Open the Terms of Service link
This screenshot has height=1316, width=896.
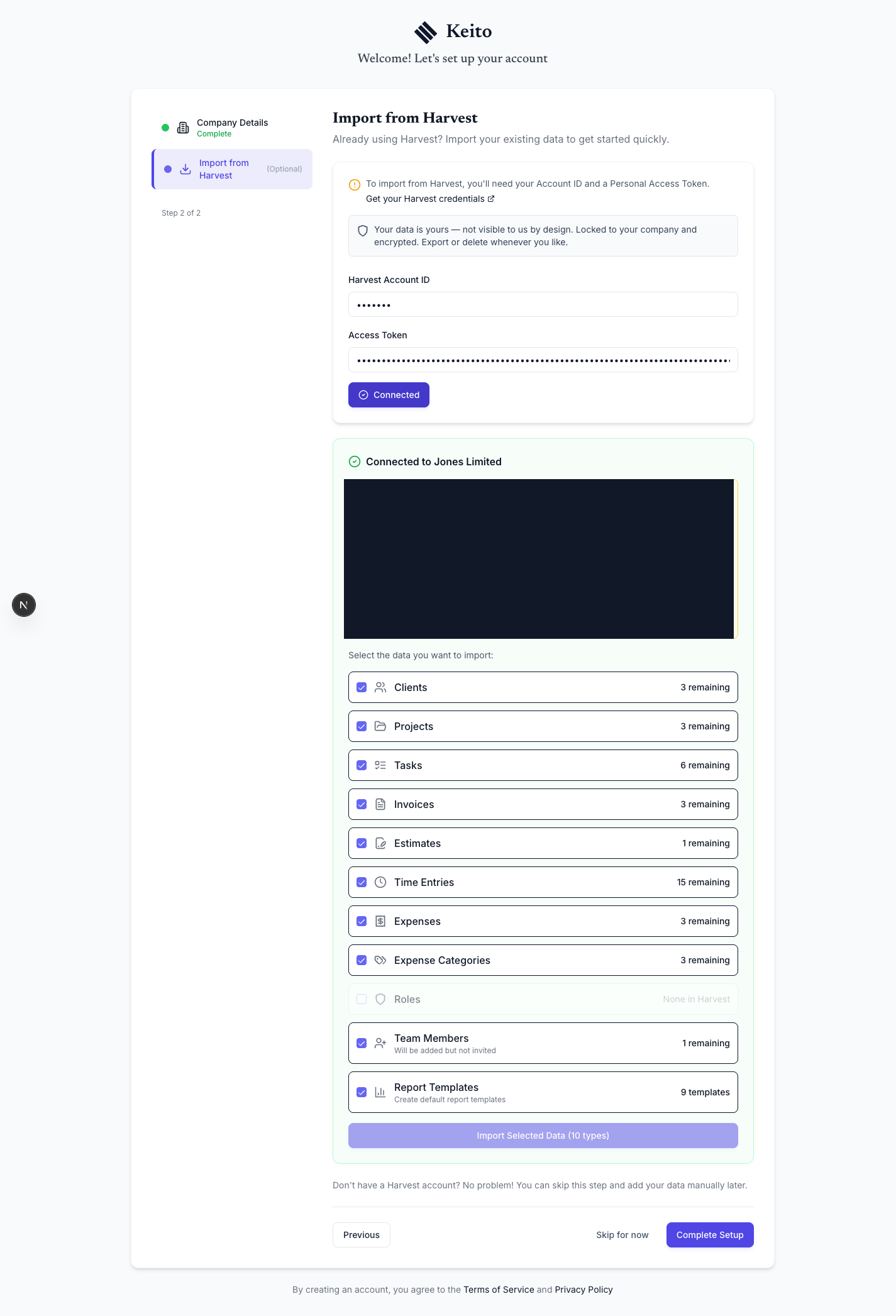(x=499, y=1290)
